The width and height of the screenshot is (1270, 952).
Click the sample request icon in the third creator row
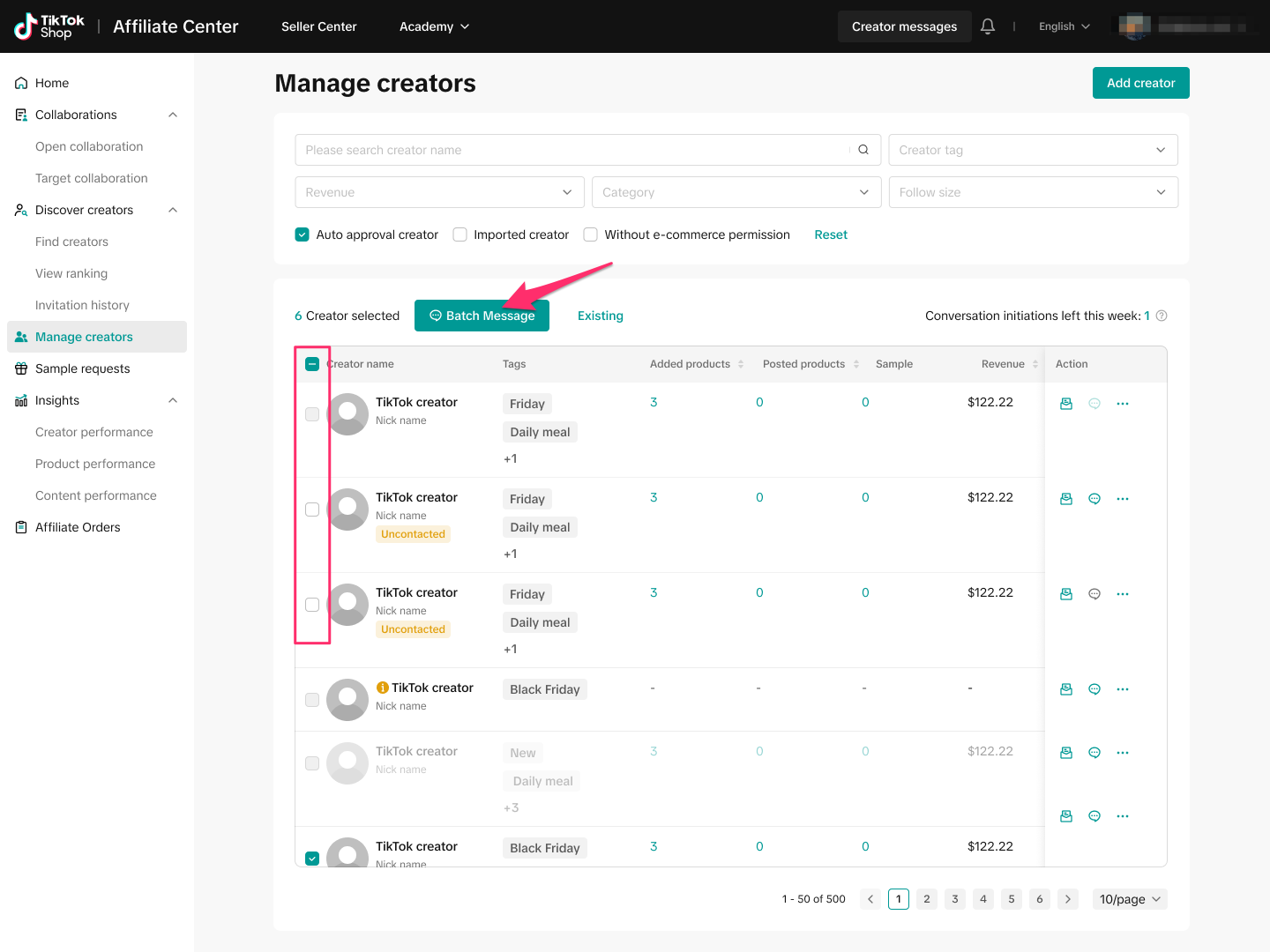click(x=1066, y=594)
